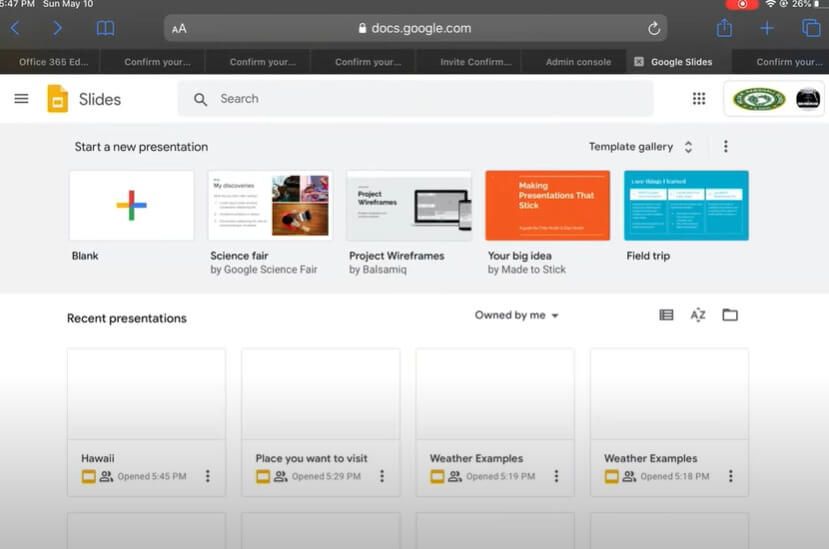Open the Safari share sheet icon

tap(724, 28)
